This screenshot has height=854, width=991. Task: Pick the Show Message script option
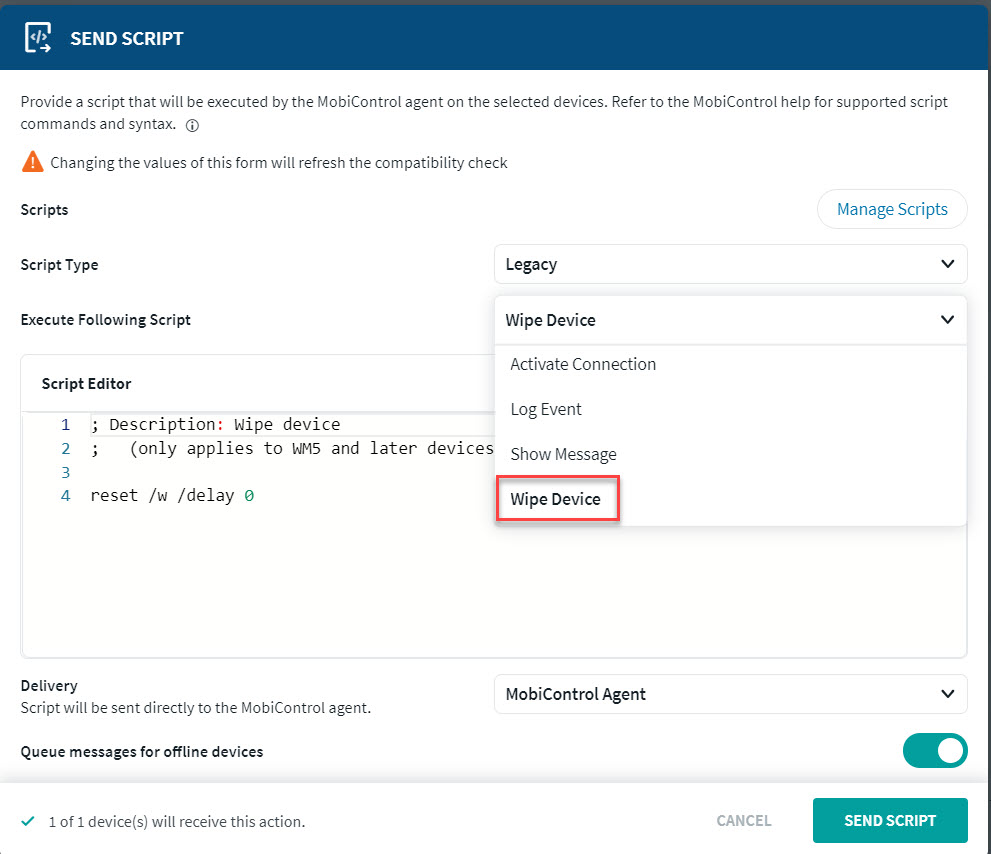563,454
